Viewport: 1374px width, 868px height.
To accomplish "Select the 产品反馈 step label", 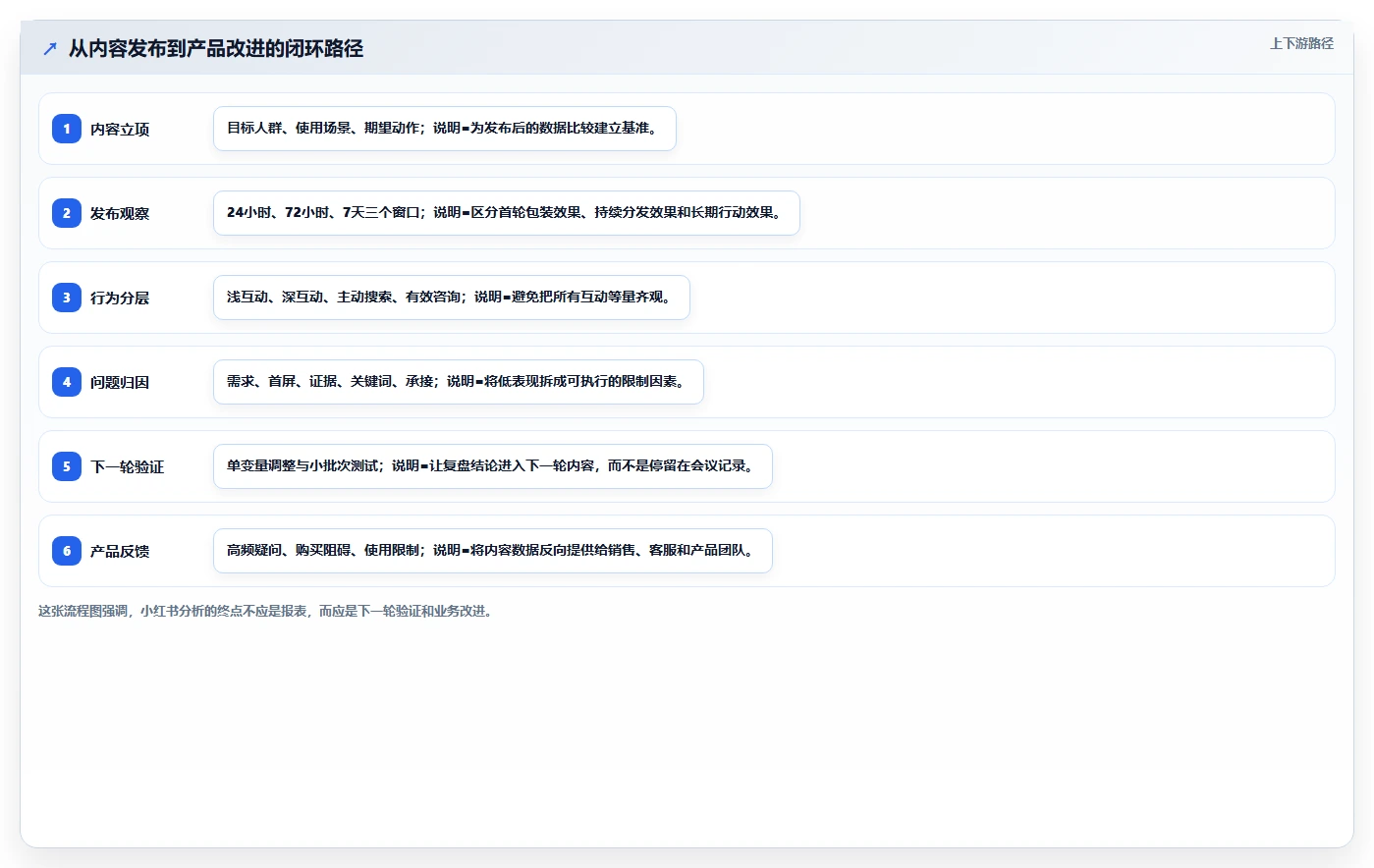I will click(120, 552).
